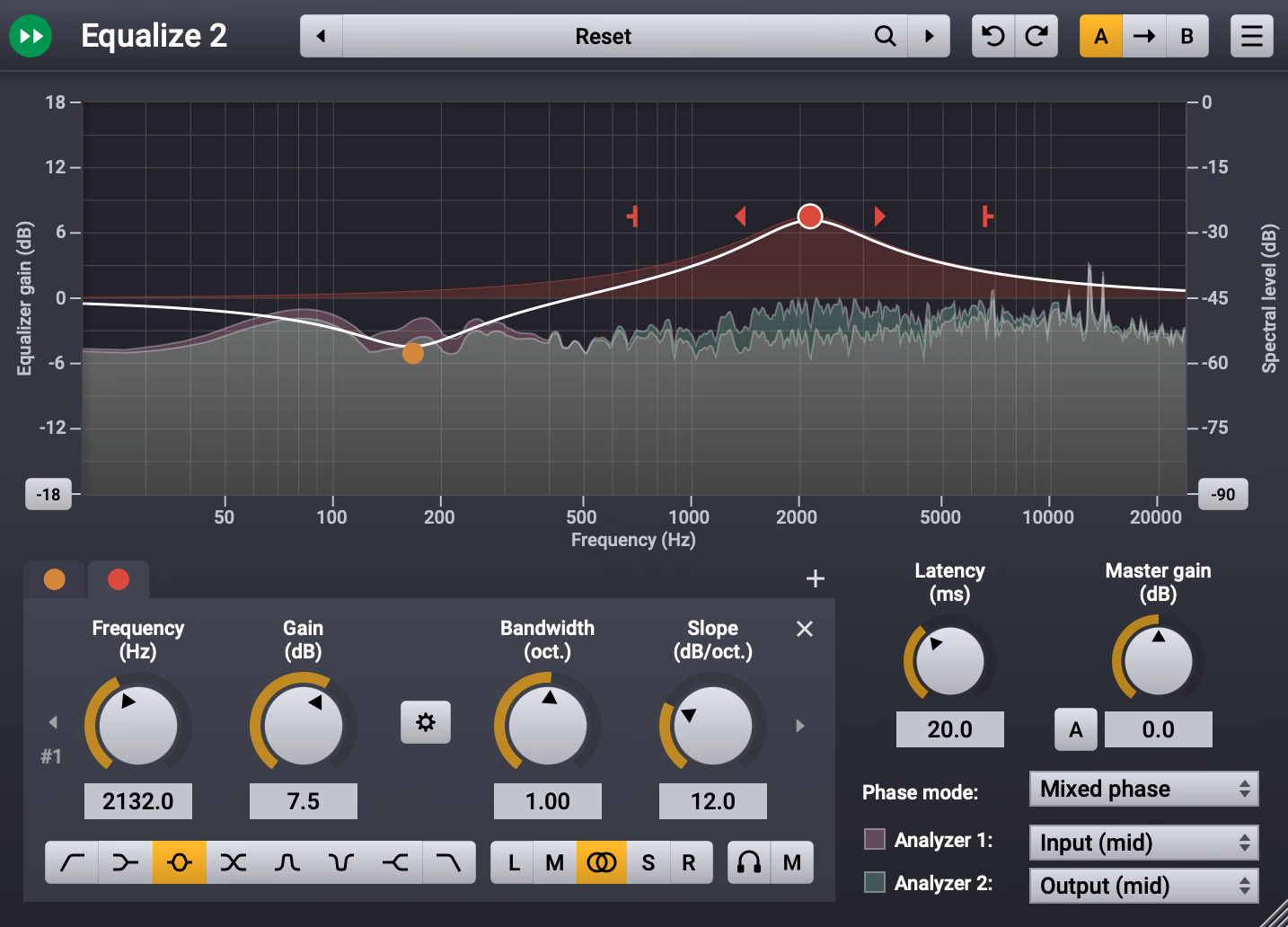Redo the last change
This screenshot has height=927, width=1288.
(x=1037, y=36)
